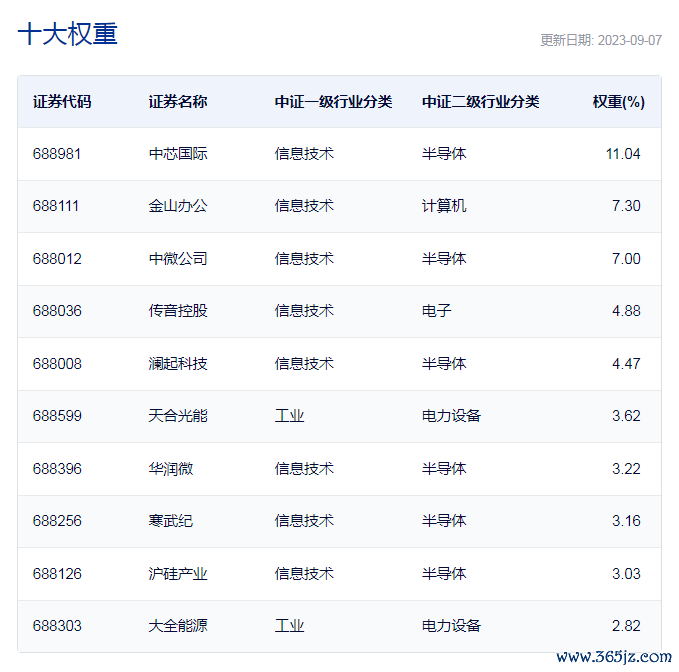
Task: Select the name 大全能源
Action: [178, 626]
